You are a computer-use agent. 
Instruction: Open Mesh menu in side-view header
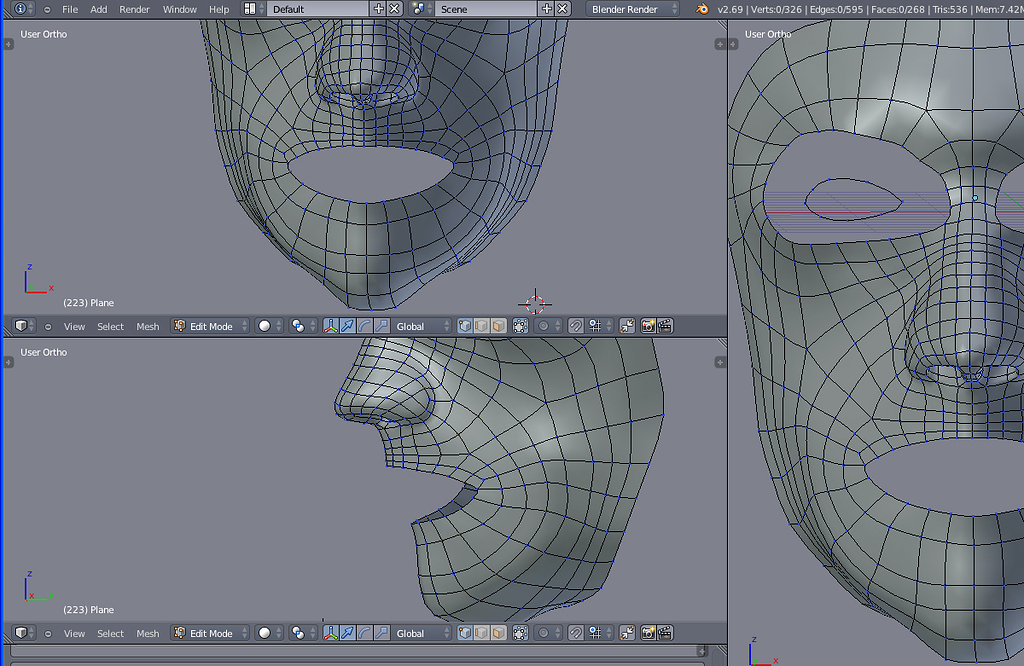pos(148,633)
